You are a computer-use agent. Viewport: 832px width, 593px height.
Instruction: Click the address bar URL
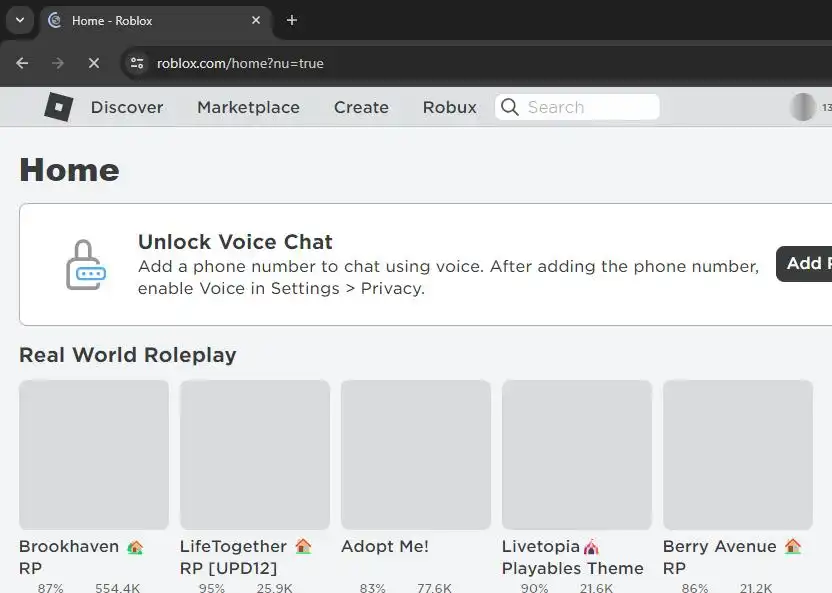coord(240,63)
